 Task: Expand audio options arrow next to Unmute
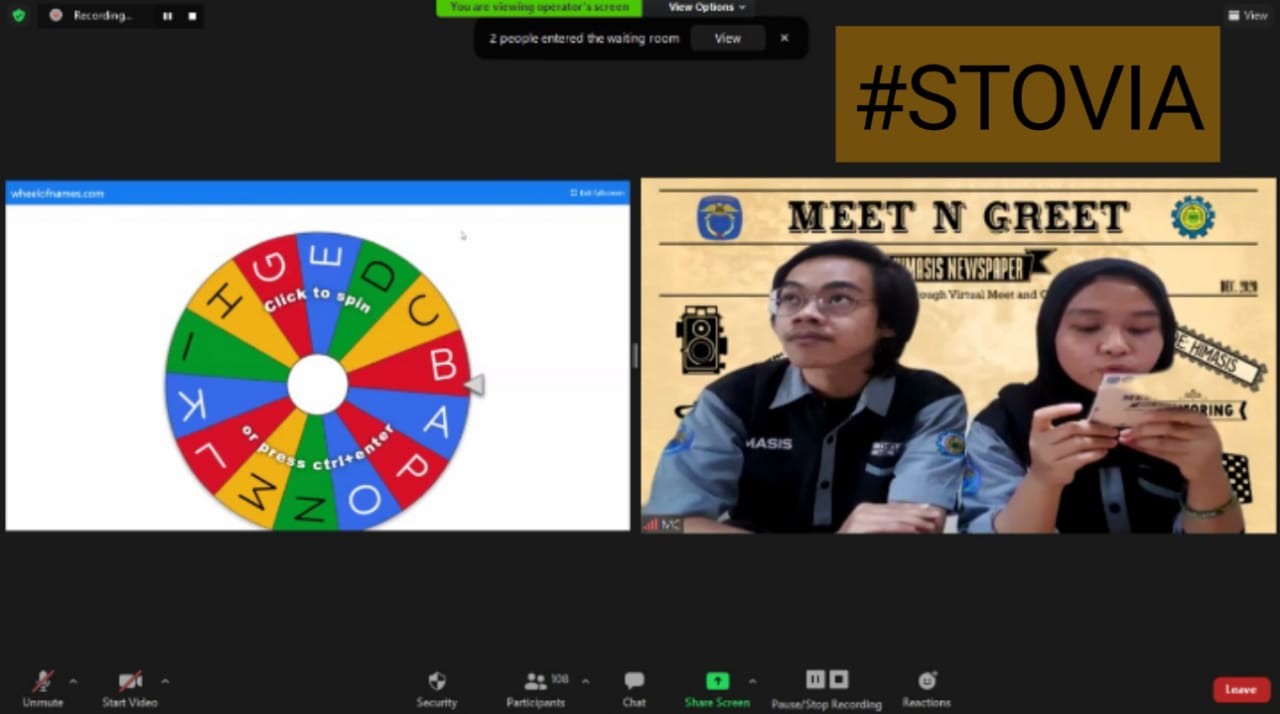click(73, 681)
